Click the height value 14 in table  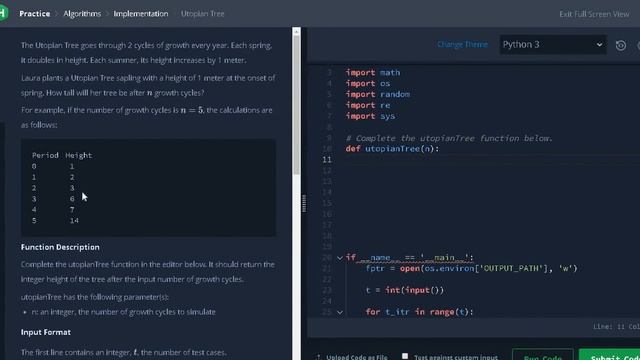[x=74, y=221]
